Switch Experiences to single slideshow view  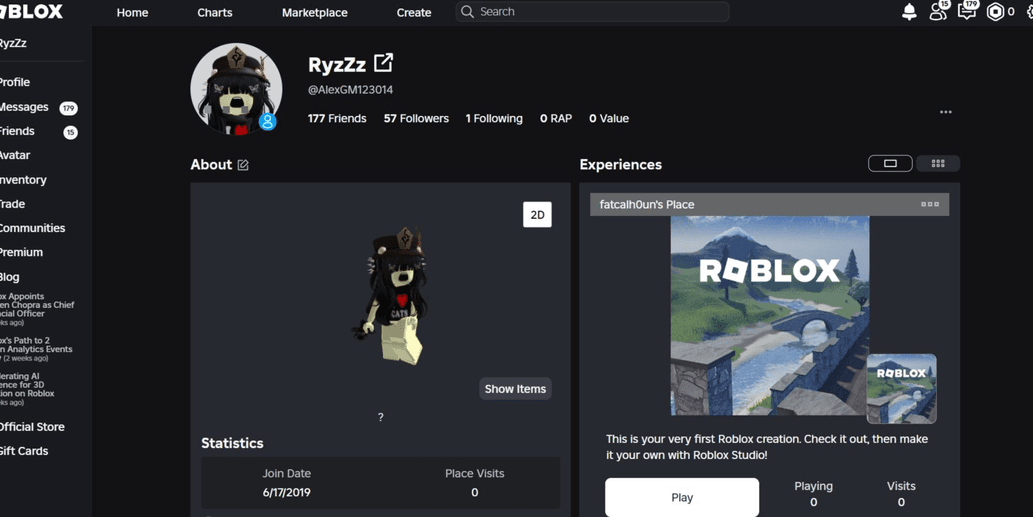point(890,163)
